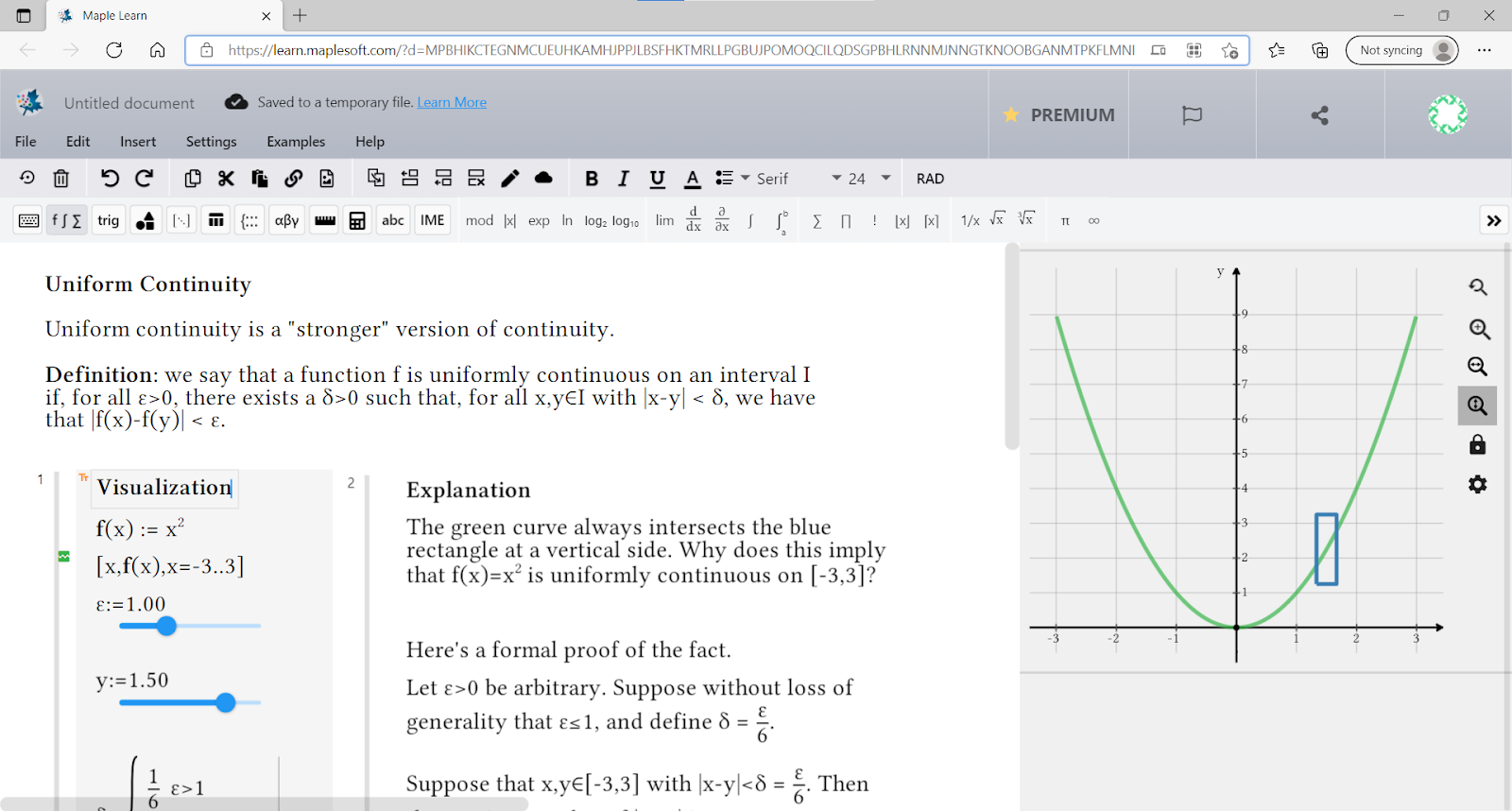Open the font size 24 dropdown
Image resolution: width=1512 pixels, height=811 pixels.
click(x=869, y=179)
